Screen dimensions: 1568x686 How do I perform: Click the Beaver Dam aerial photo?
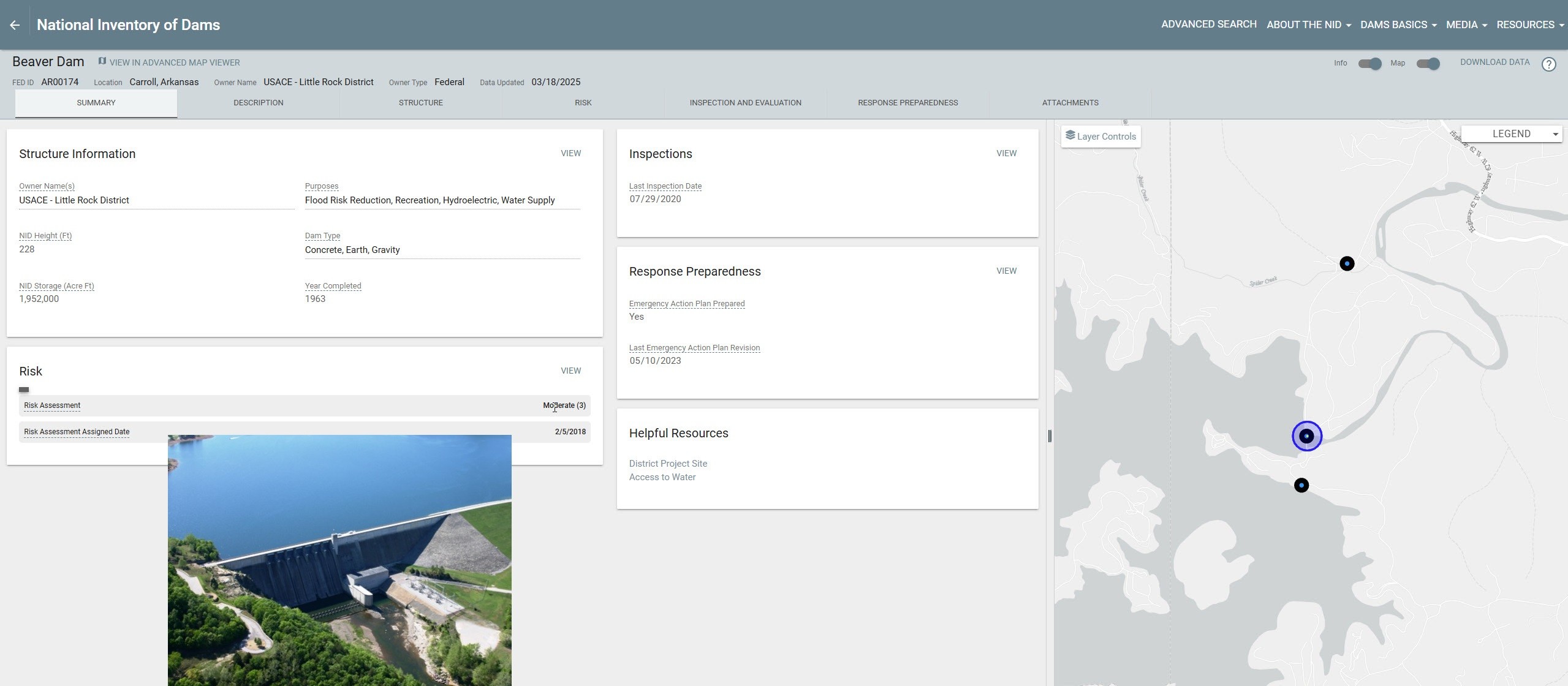(x=339, y=560)
